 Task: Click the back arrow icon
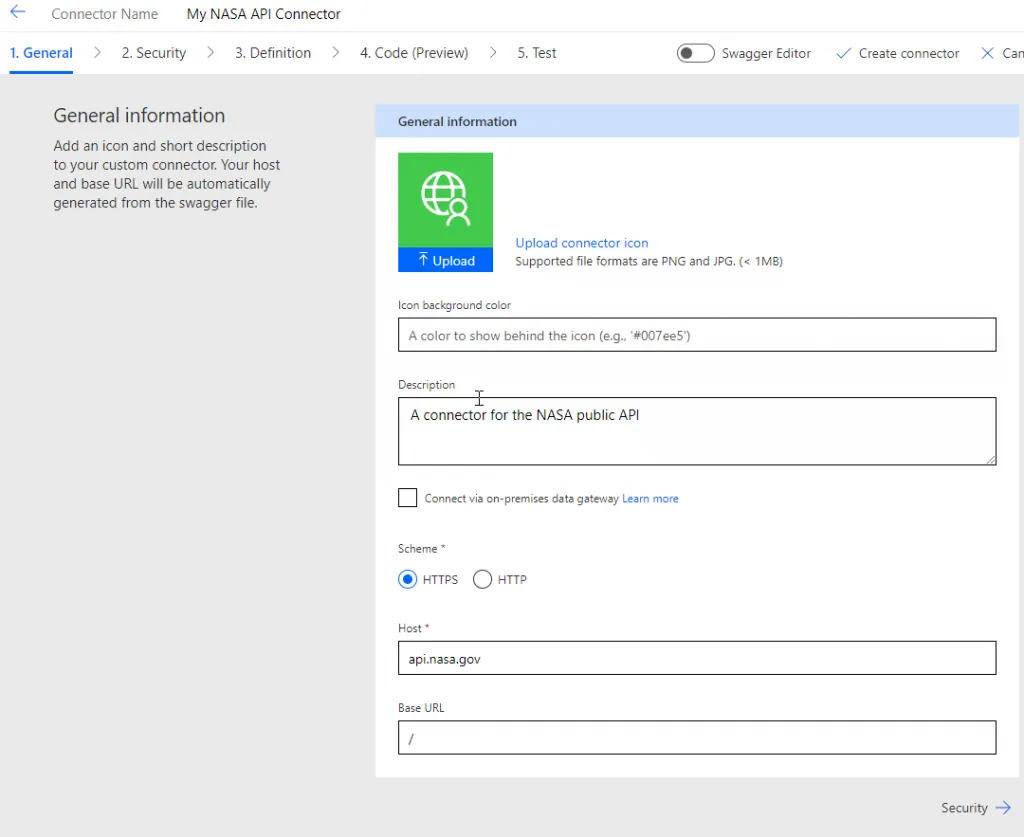[17, 13]
